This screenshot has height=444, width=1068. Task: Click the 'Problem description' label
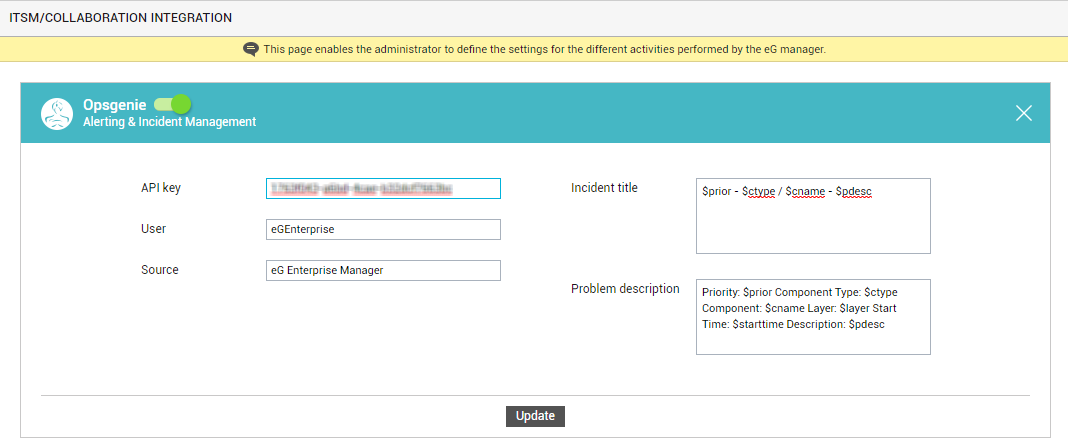click(x=625, y=289)
